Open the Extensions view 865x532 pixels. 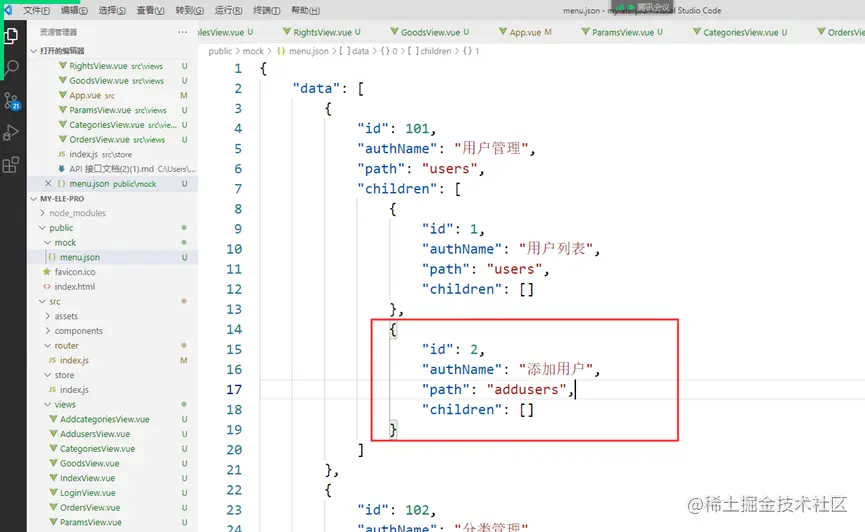pos(11,164)
